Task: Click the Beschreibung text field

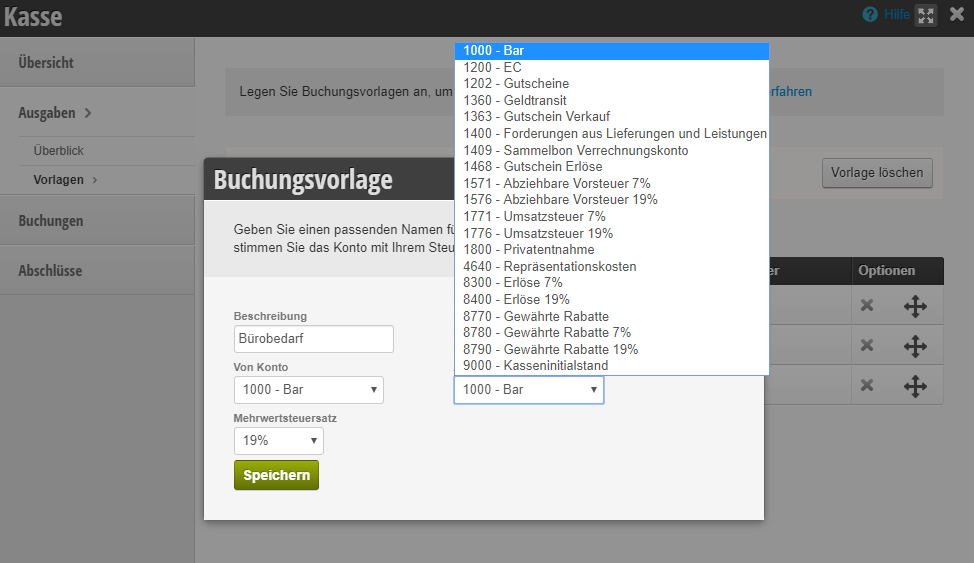Action: tap(313, 339)
